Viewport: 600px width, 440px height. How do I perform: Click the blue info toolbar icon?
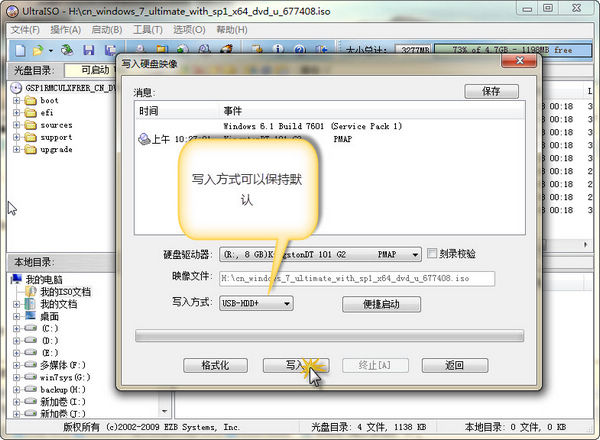[279, 49]
